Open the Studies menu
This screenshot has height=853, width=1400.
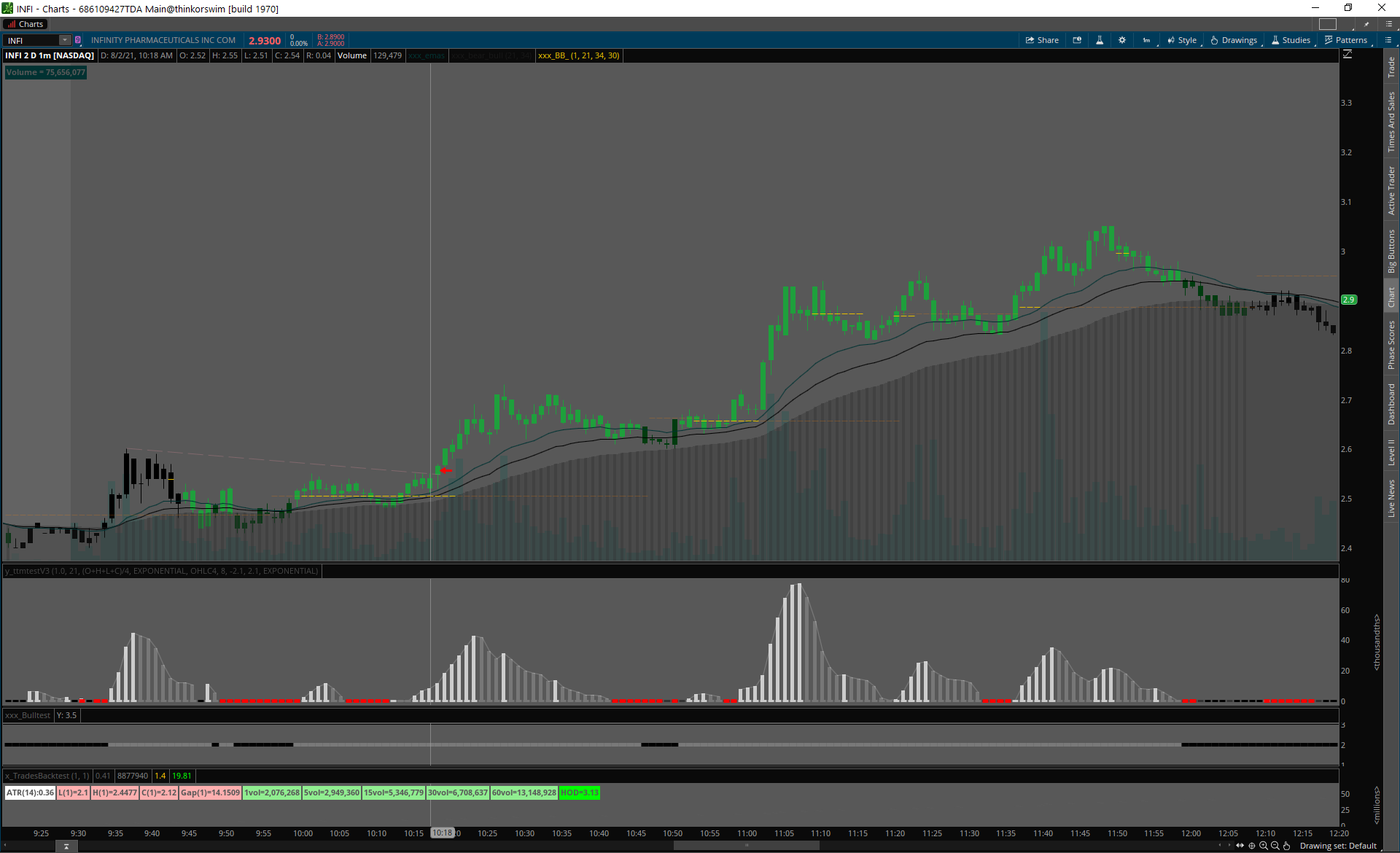[x=1291, y=40]
